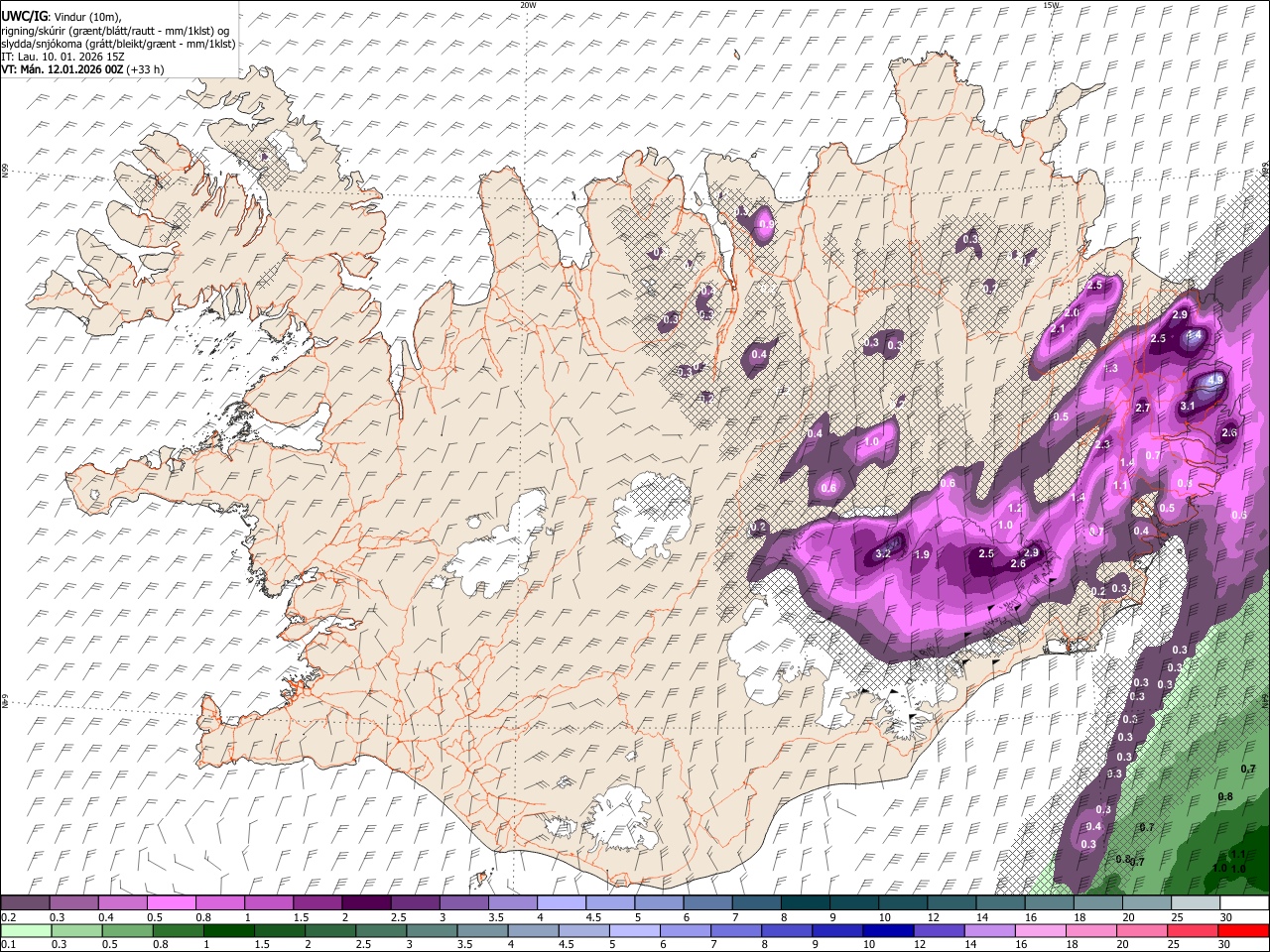Select the legend line starting 'rigning/skúrir'
Viewport: 1270px width, 952px height.
pos(114,31)
